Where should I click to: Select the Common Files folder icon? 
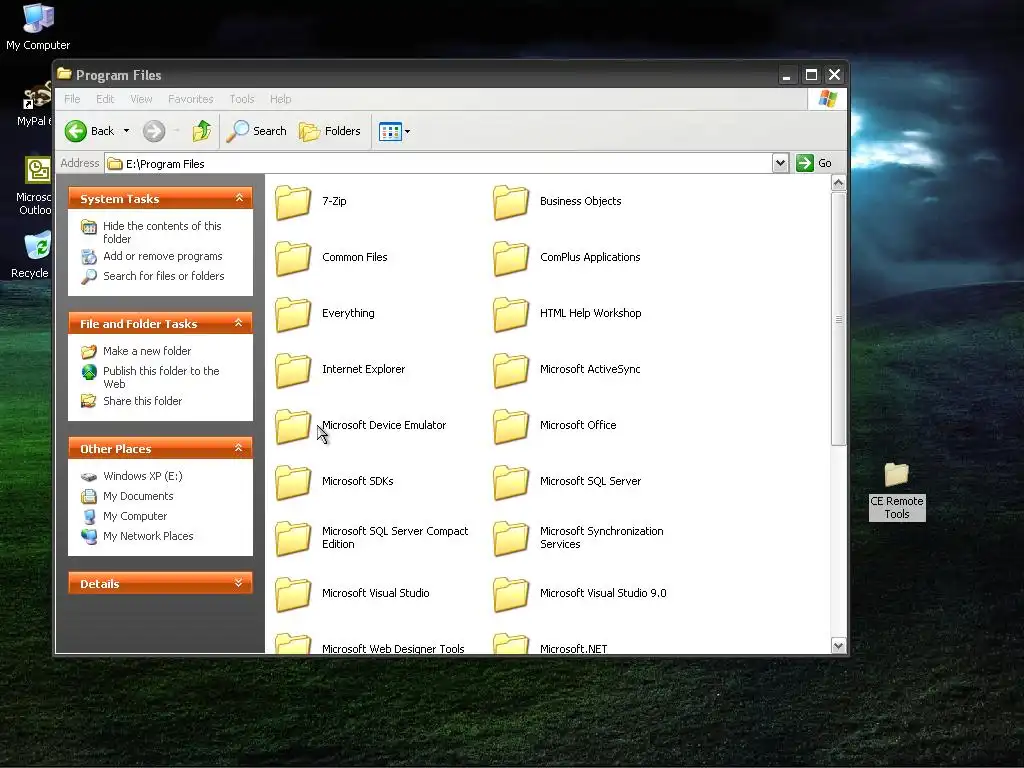click(x=293, y=258)
